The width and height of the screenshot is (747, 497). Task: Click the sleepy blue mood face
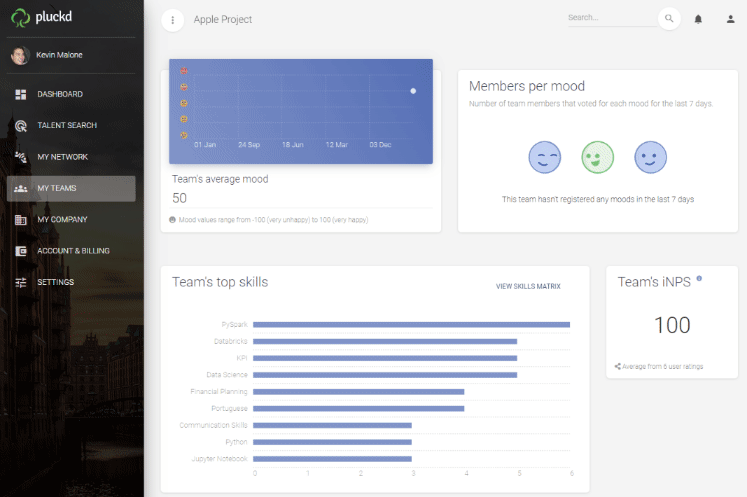tap(545, 157)
